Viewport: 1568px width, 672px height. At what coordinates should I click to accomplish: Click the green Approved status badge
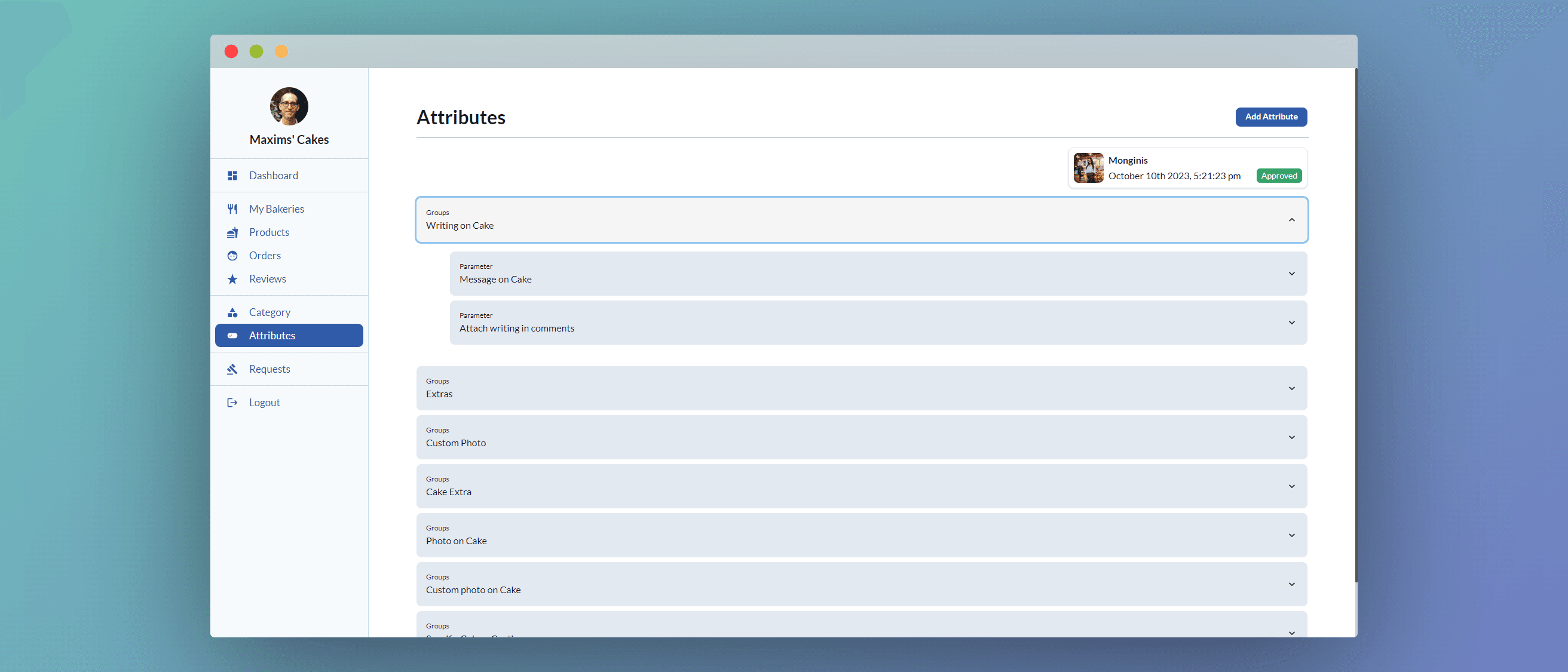point(1278,176)
